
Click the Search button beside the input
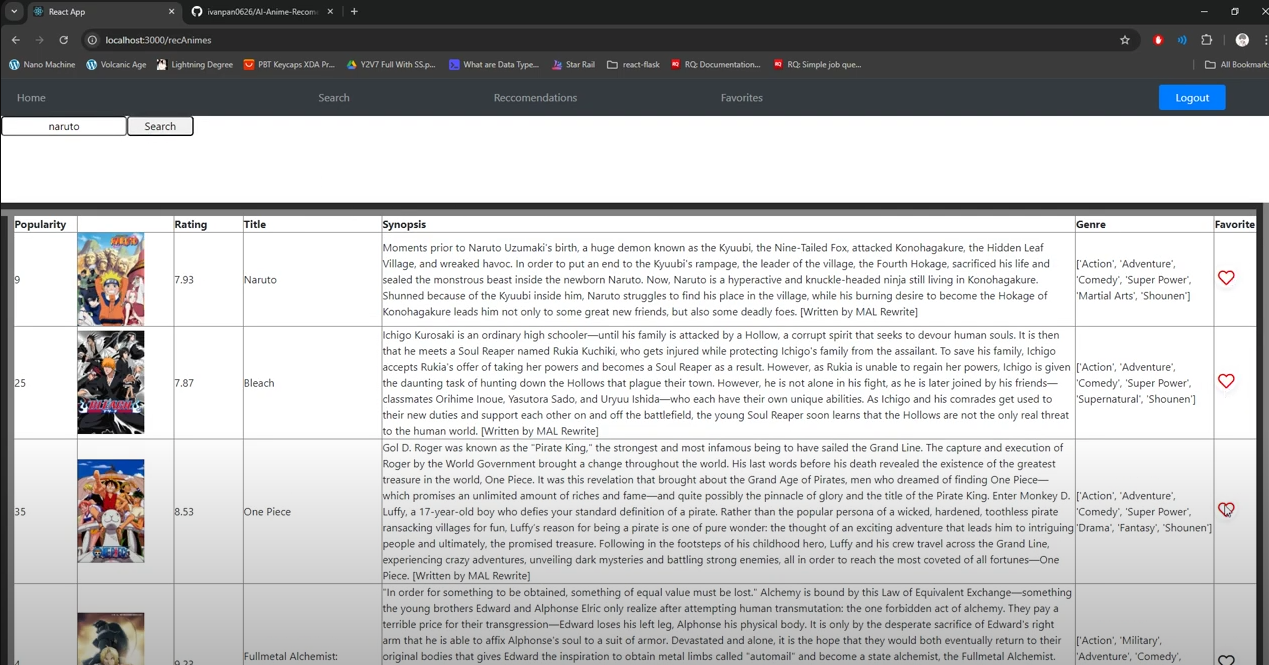[x=160, y=126]
